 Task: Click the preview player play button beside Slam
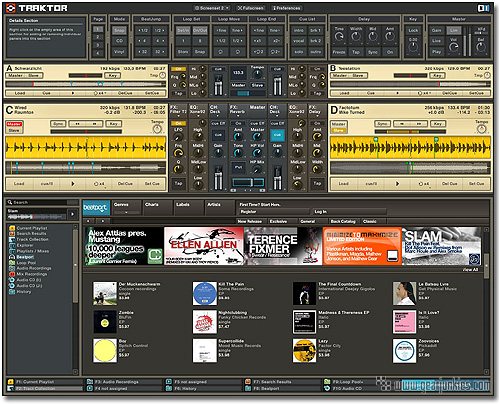pos(73,214)
